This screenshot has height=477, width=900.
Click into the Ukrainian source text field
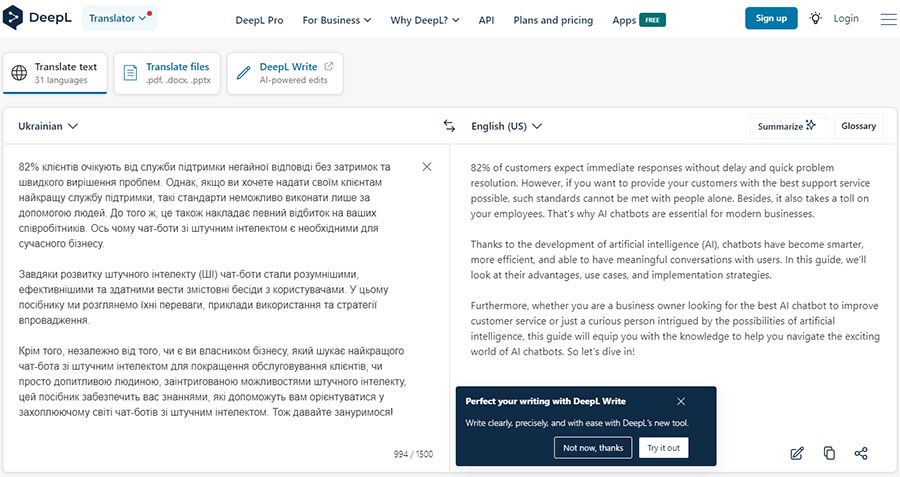pos(212,289)
